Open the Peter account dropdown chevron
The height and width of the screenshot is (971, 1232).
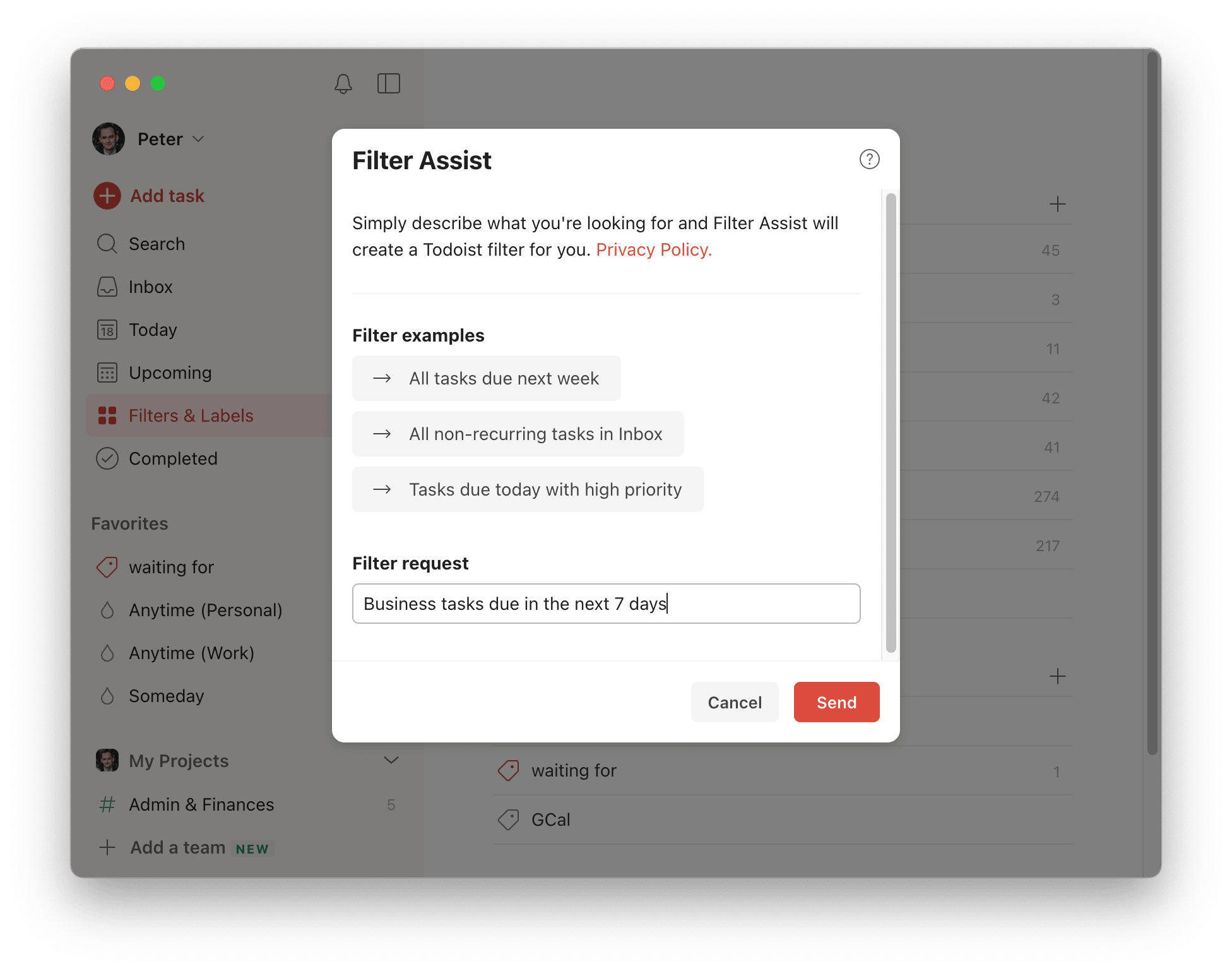click(198, 139)
